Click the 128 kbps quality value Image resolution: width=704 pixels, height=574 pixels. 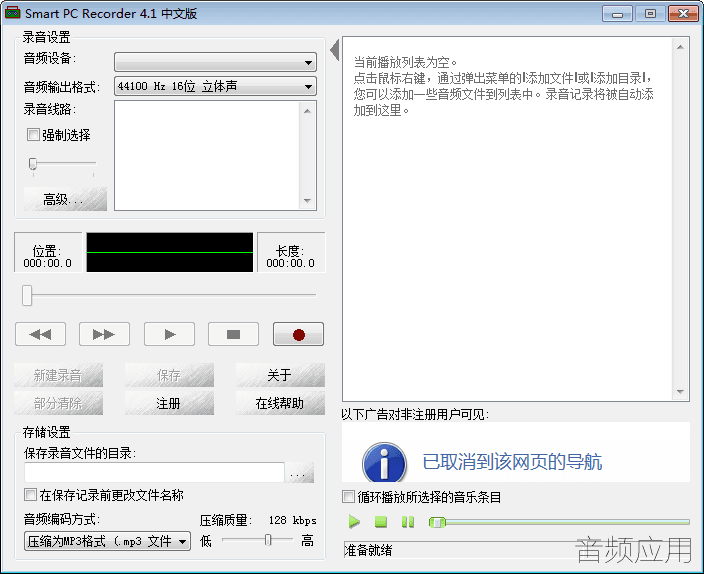coord(293,520)
